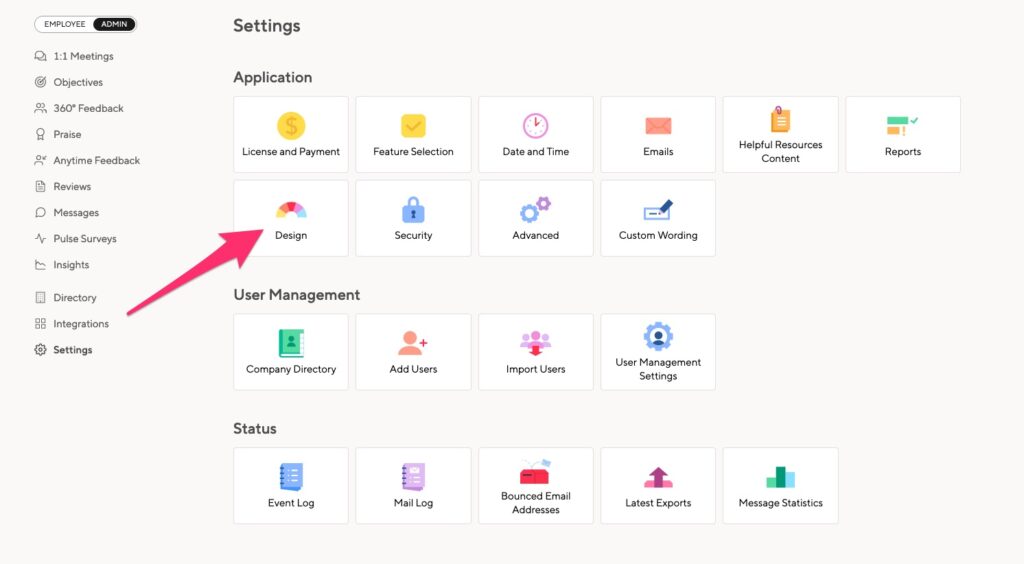The image size is (1024, 564).
Task: Click the Add Users person icon
Action: click(413, 343)
